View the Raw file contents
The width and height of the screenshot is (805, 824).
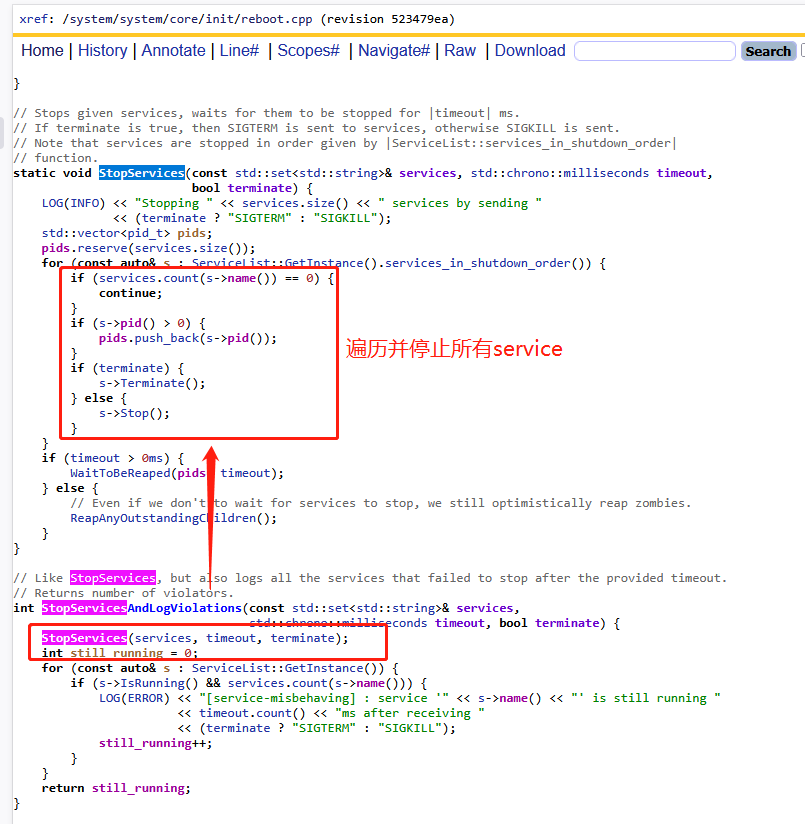pyautogui.click(x=460, y=50)
